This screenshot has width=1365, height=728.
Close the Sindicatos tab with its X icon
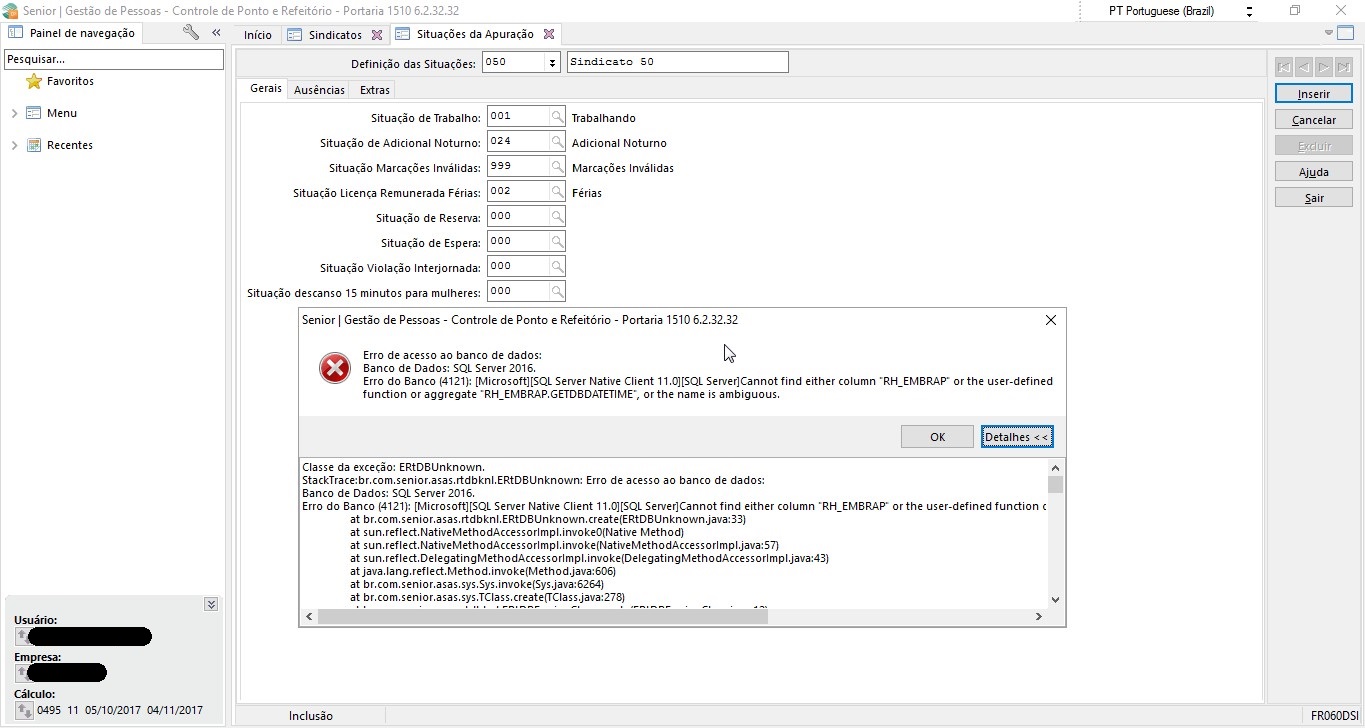point(377,35)
